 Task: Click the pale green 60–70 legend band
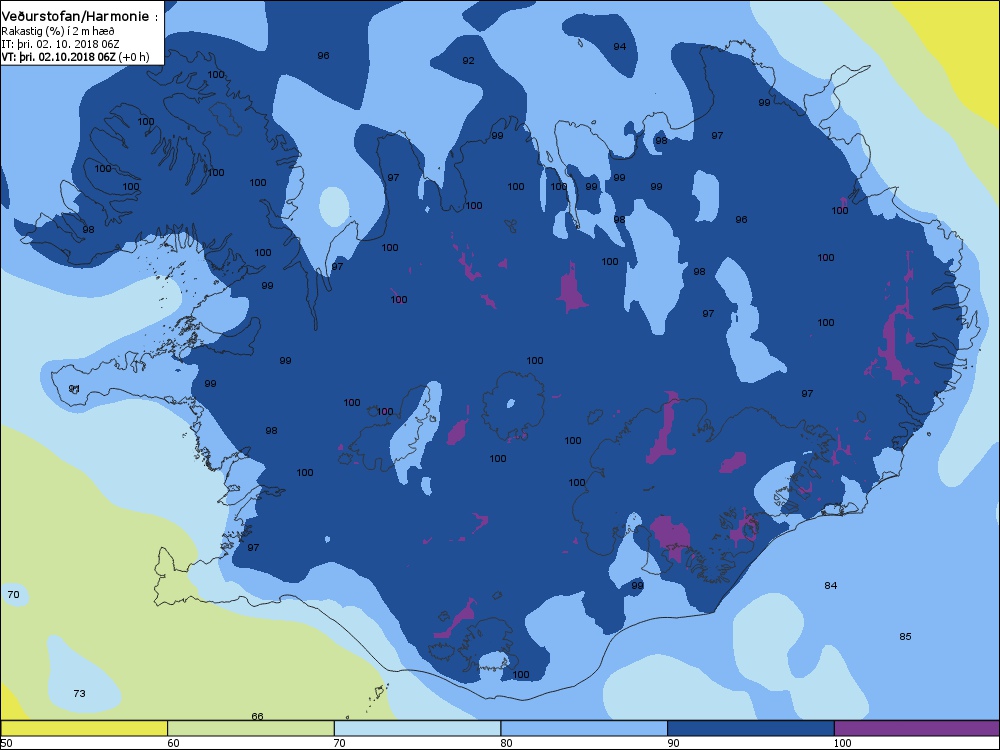251,728
